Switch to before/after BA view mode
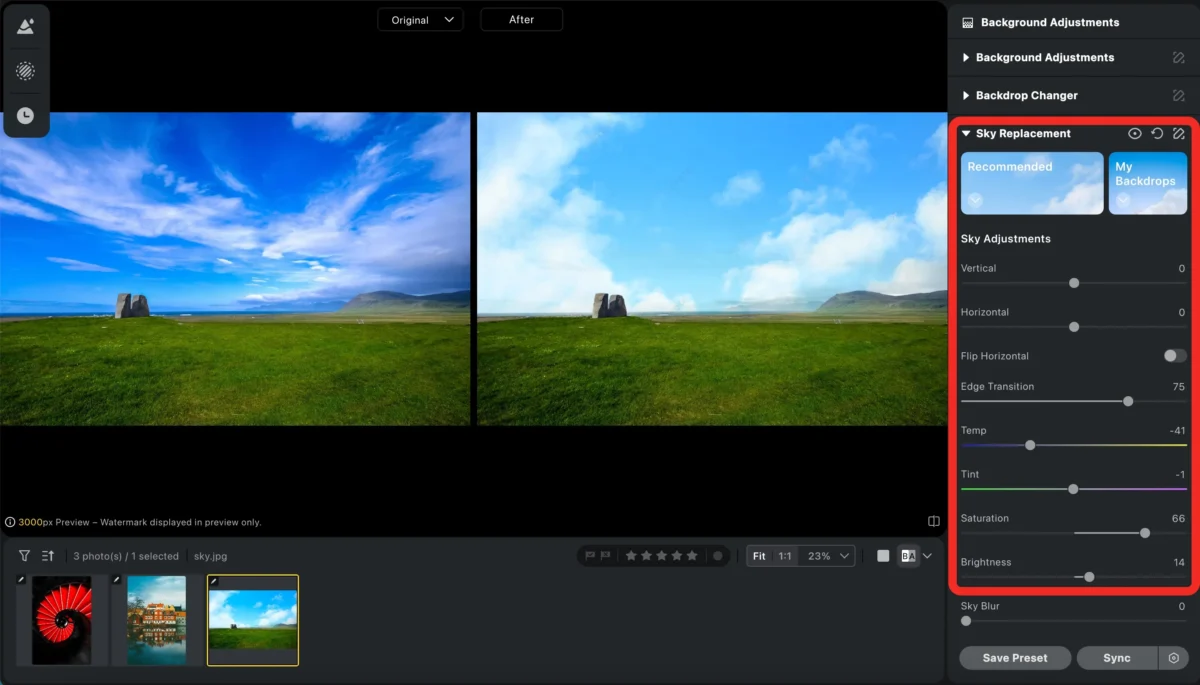The width and height of the screenshot is (1200, 685). coord(908,556)
